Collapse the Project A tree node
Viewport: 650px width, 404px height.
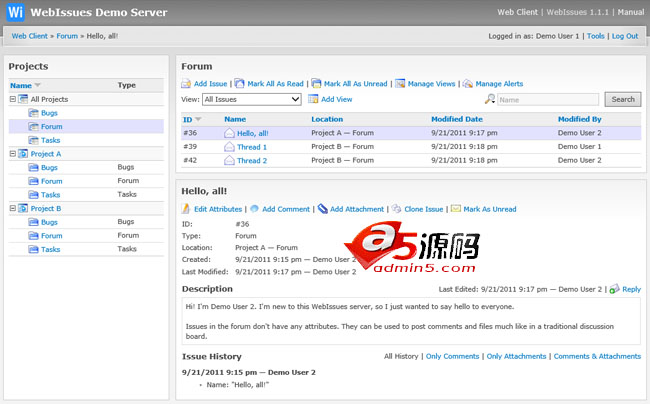point(13,154)
